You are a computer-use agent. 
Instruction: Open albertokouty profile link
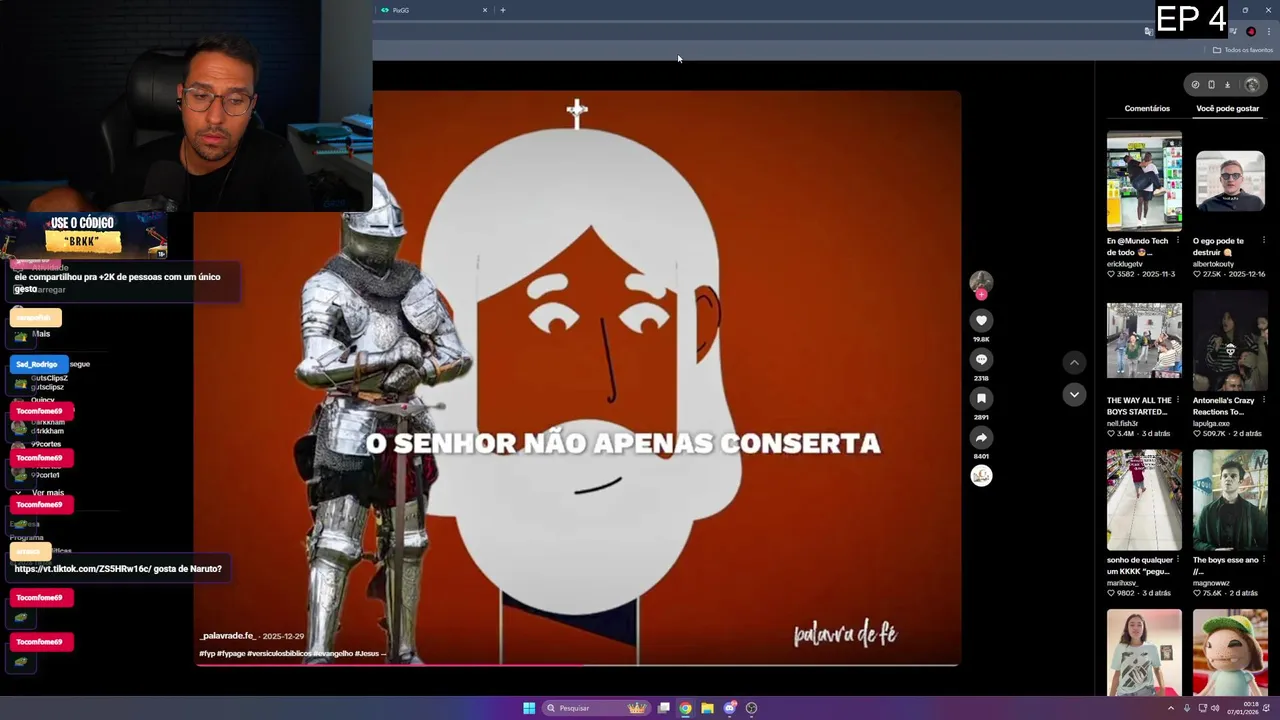[x=1213, y=264]
